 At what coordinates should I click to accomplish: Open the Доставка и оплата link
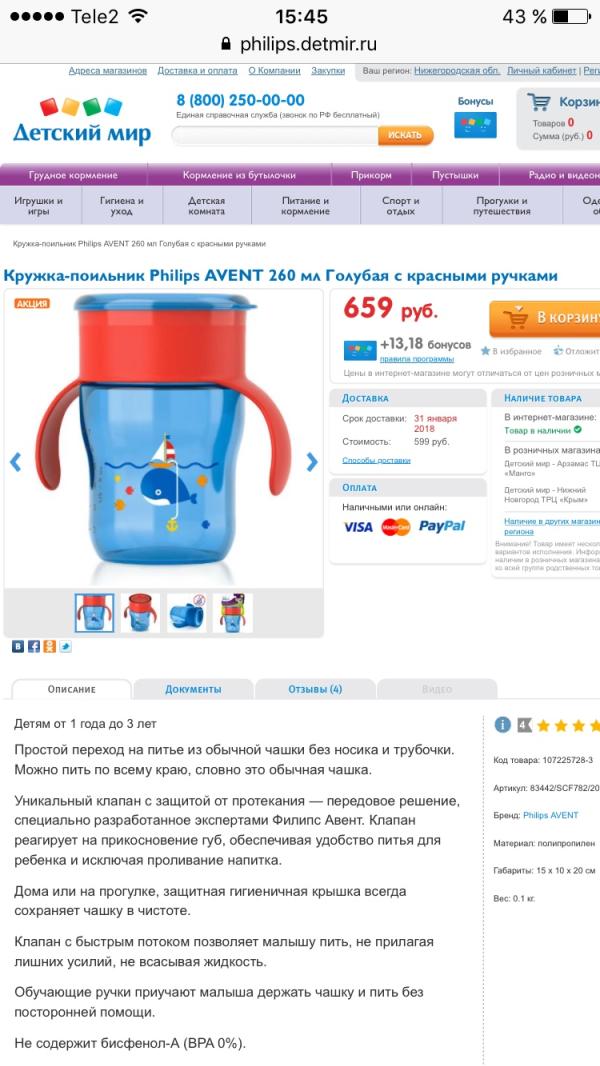click(198, 71)
